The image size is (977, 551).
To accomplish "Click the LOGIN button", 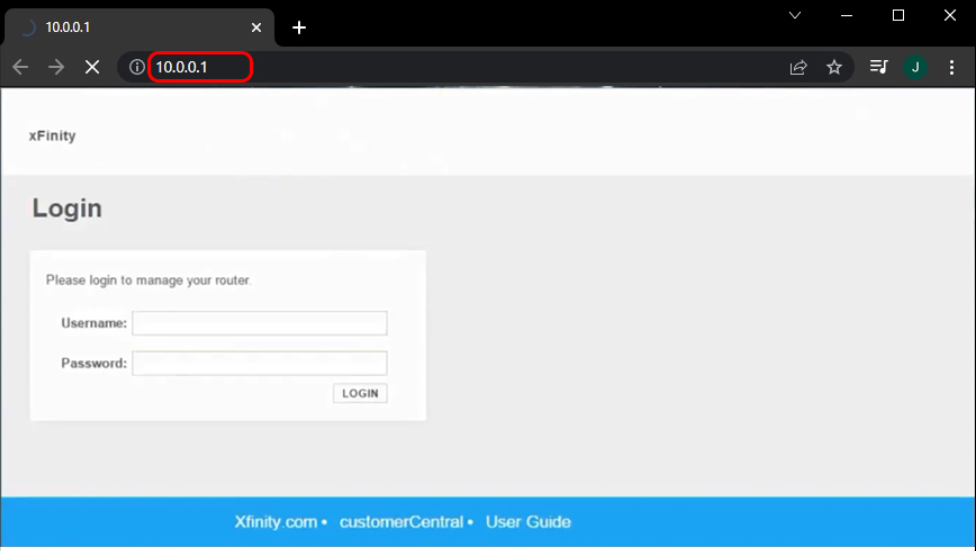I will (x=360, y=393).
